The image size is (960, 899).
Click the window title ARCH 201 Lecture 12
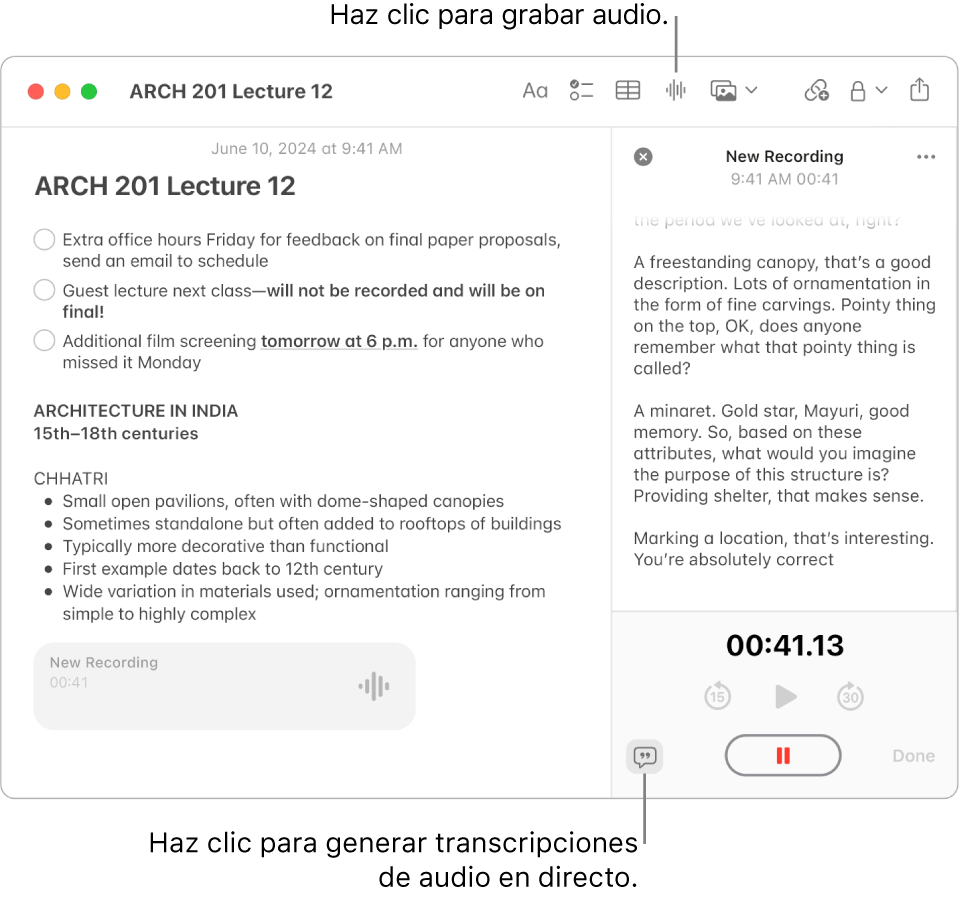[231, 91]
